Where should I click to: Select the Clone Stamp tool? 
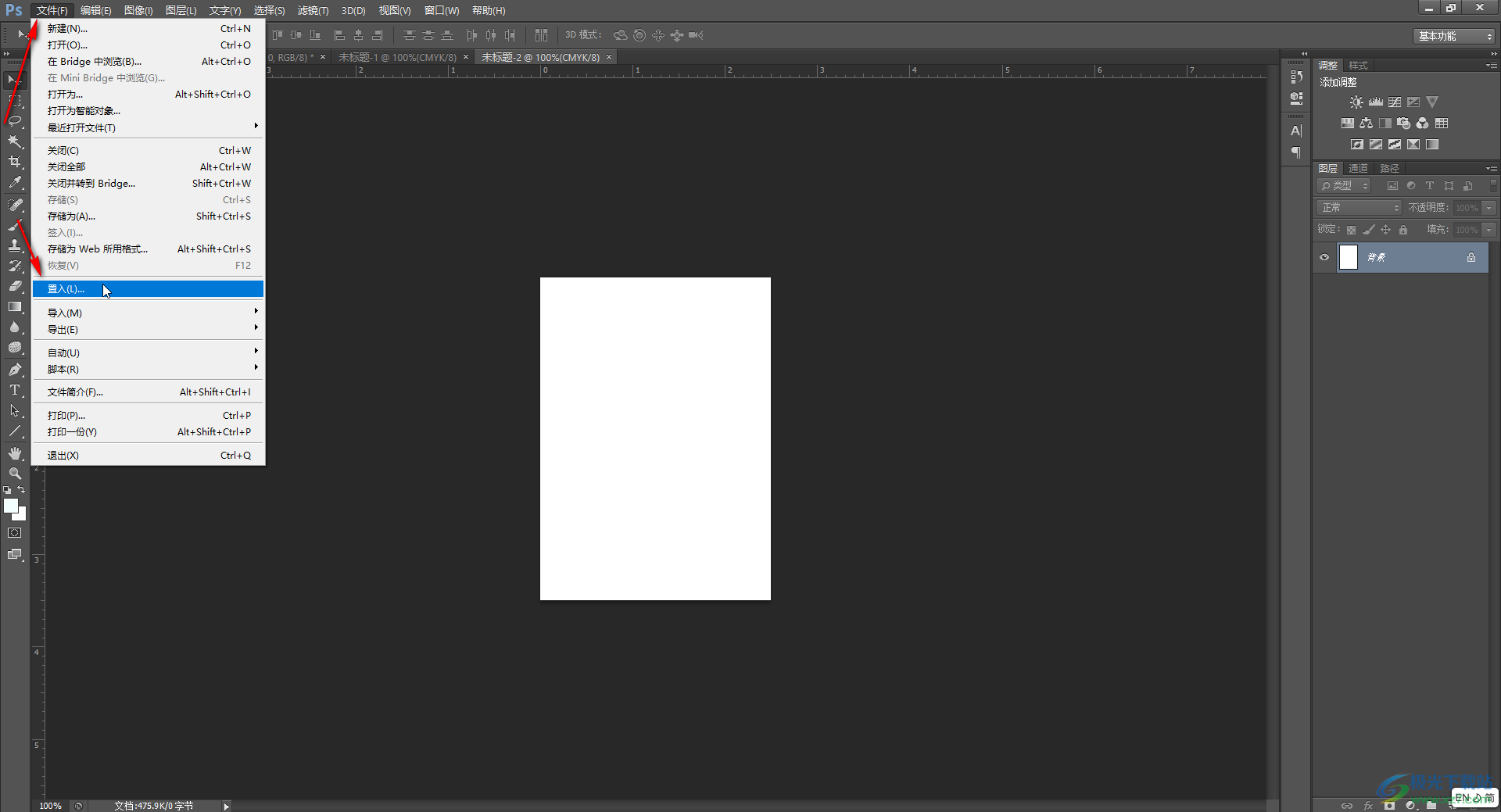pyautogui.click(x=15, y=245)
